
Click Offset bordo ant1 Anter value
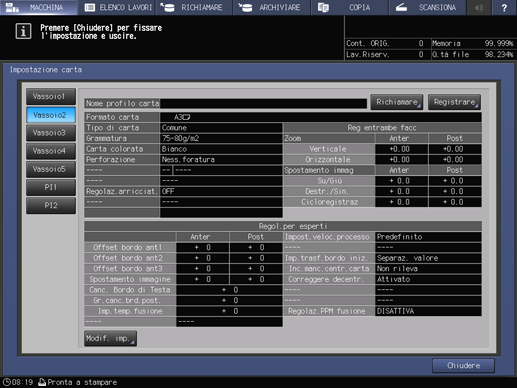pos(203,247)
